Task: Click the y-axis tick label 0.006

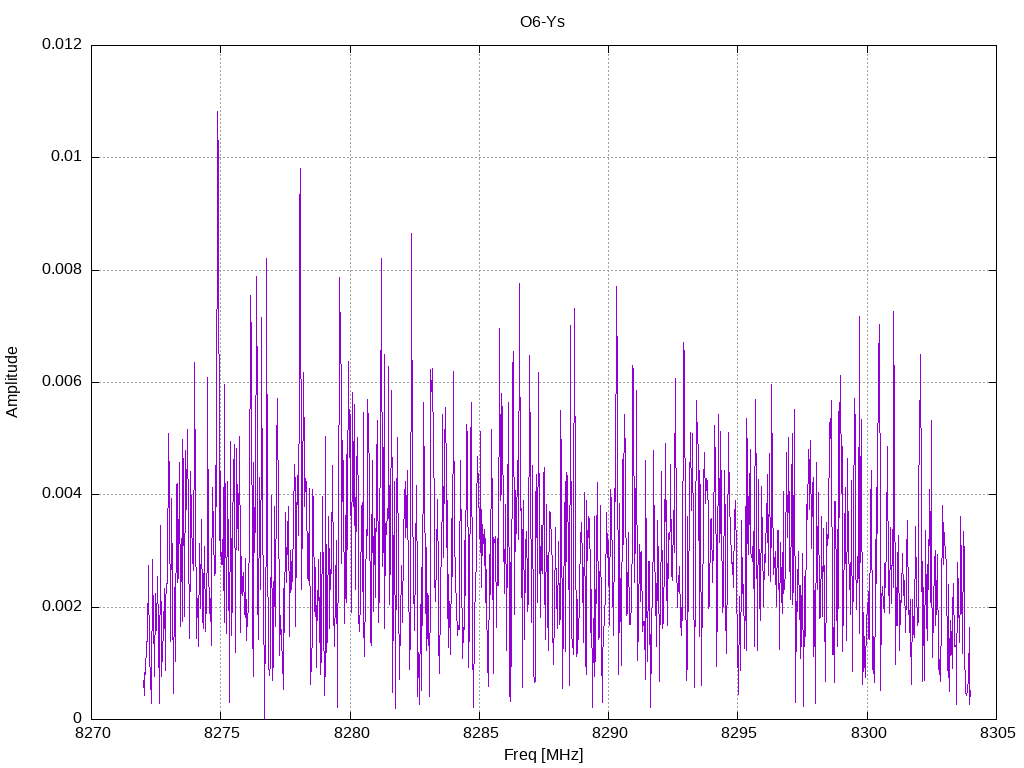Action: click(62, 381)
